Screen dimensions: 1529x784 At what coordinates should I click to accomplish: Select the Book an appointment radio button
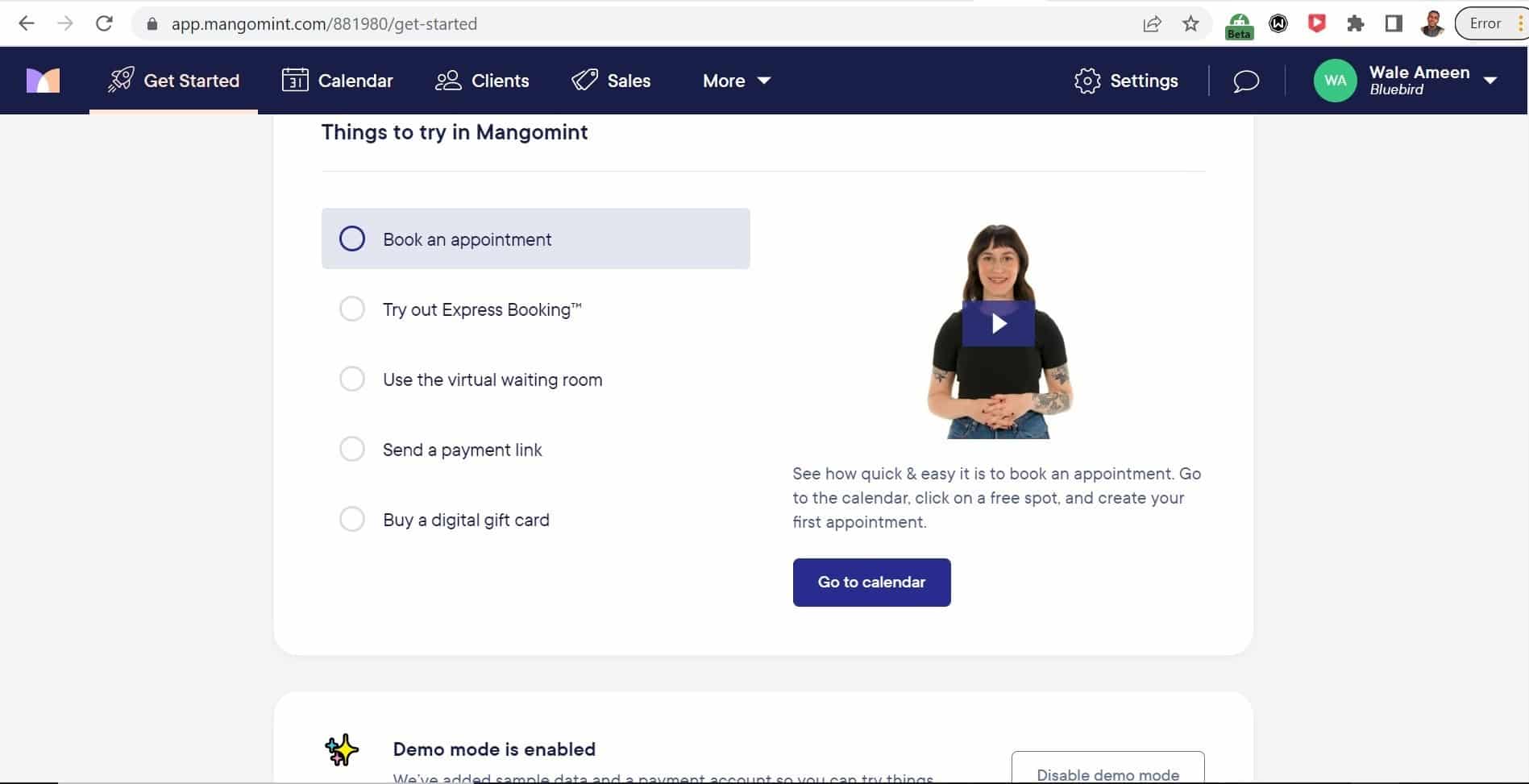tap(352, 239)
